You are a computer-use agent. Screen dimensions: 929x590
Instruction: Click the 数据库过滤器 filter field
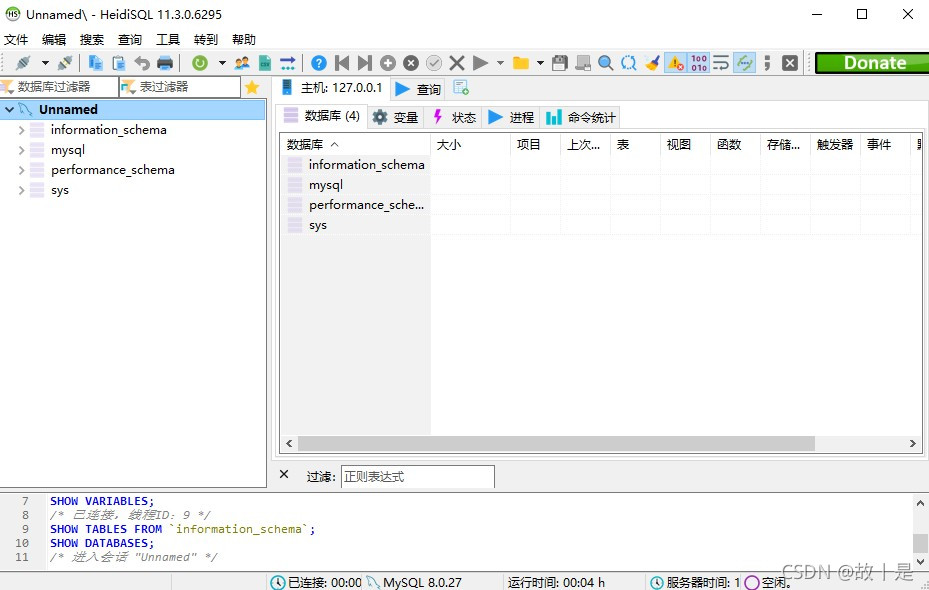pyautogui.click(x=59, y=87)
